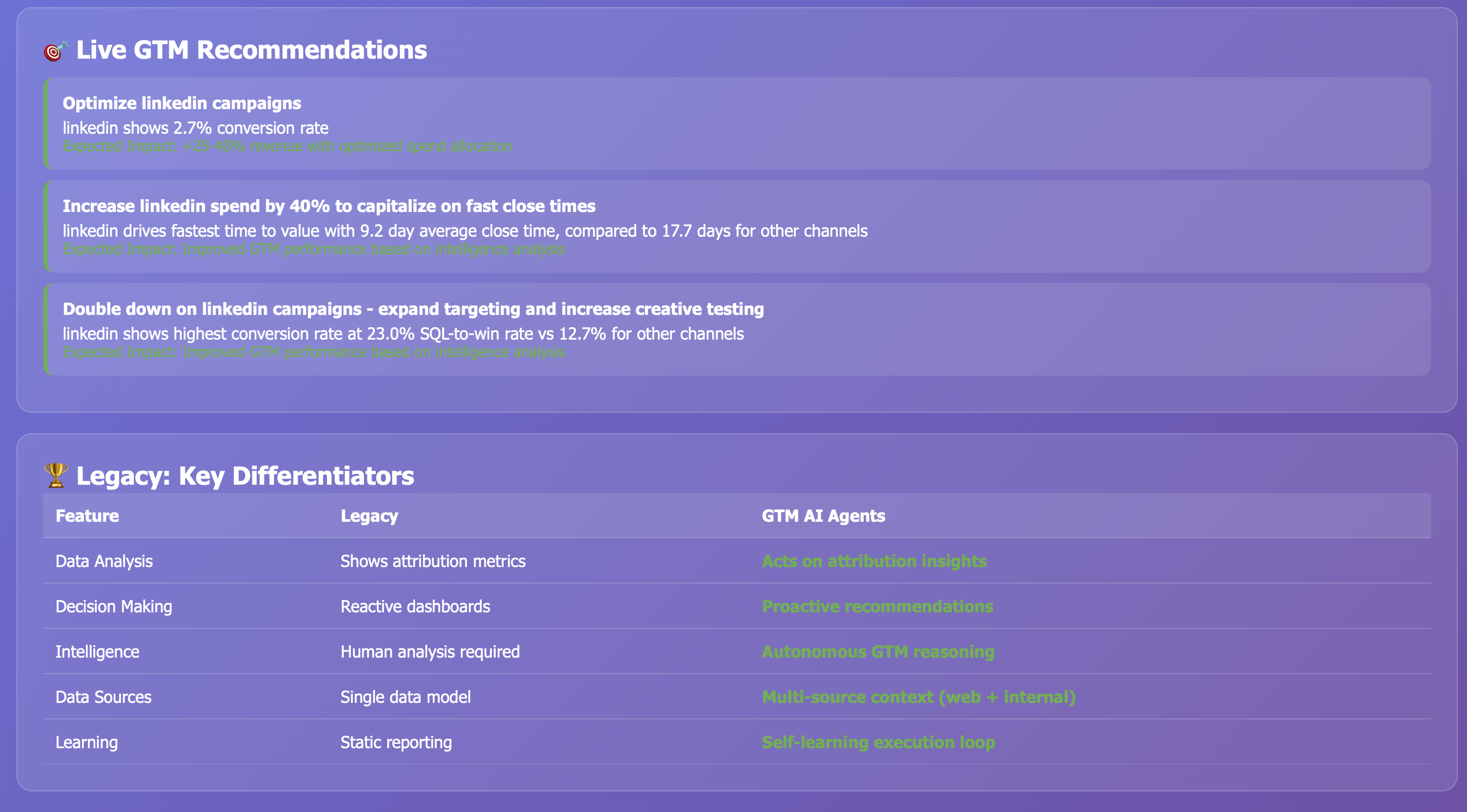This screenshot has width=1467, height=812.
Task: Open the Double down on linkedin campaigns card
Action: (413, 309)
